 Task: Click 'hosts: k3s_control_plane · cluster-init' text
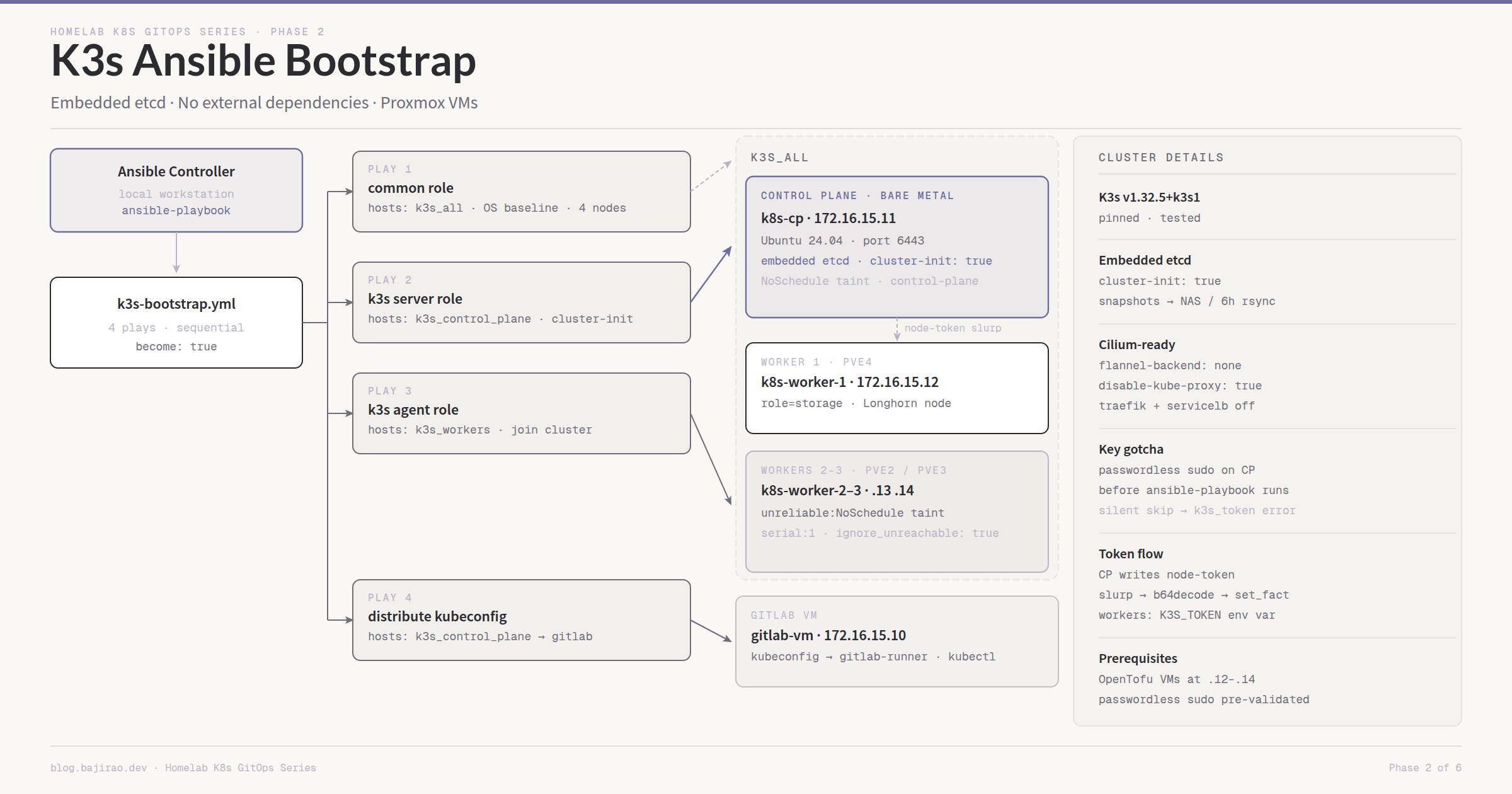pos(501,319)
